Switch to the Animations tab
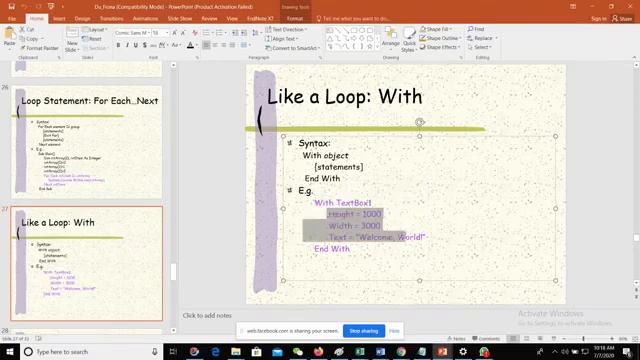The height and width of the screenshot is (360, 640). click(x=145, y=18)
